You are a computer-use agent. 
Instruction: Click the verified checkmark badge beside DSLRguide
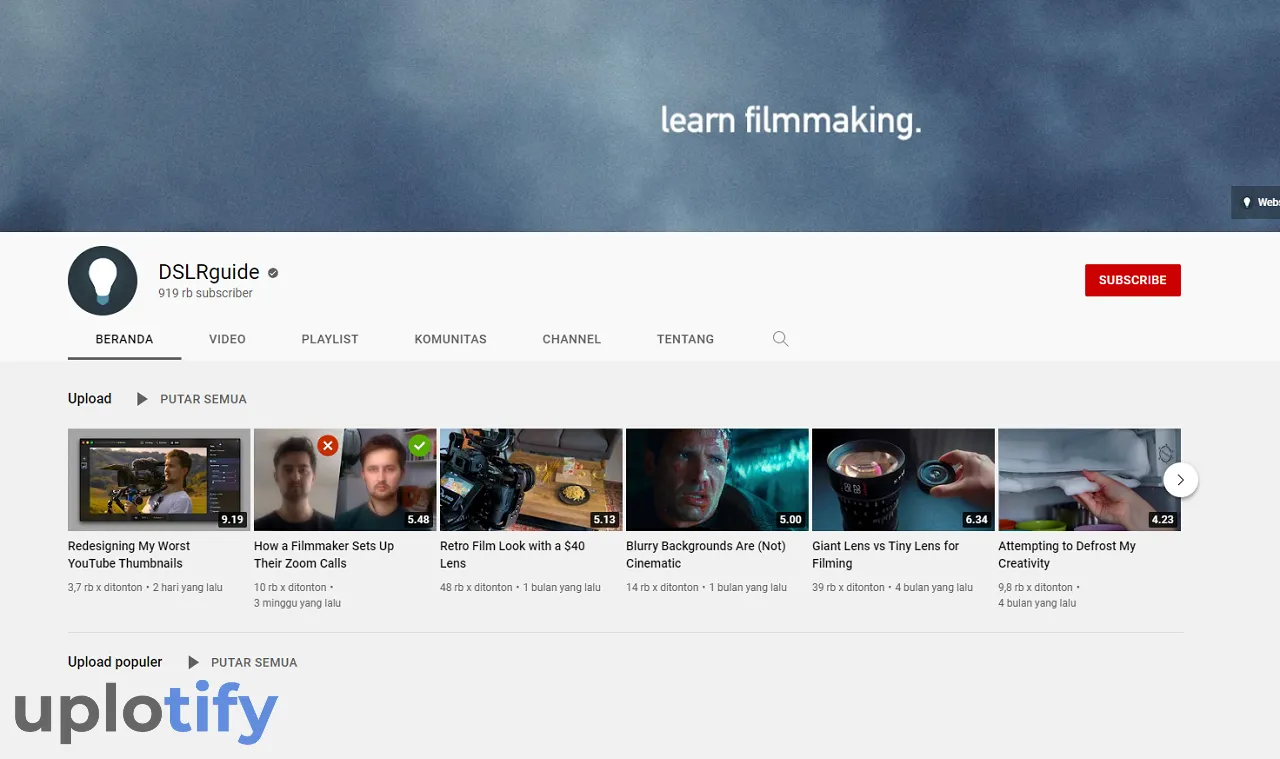(273, 272)
